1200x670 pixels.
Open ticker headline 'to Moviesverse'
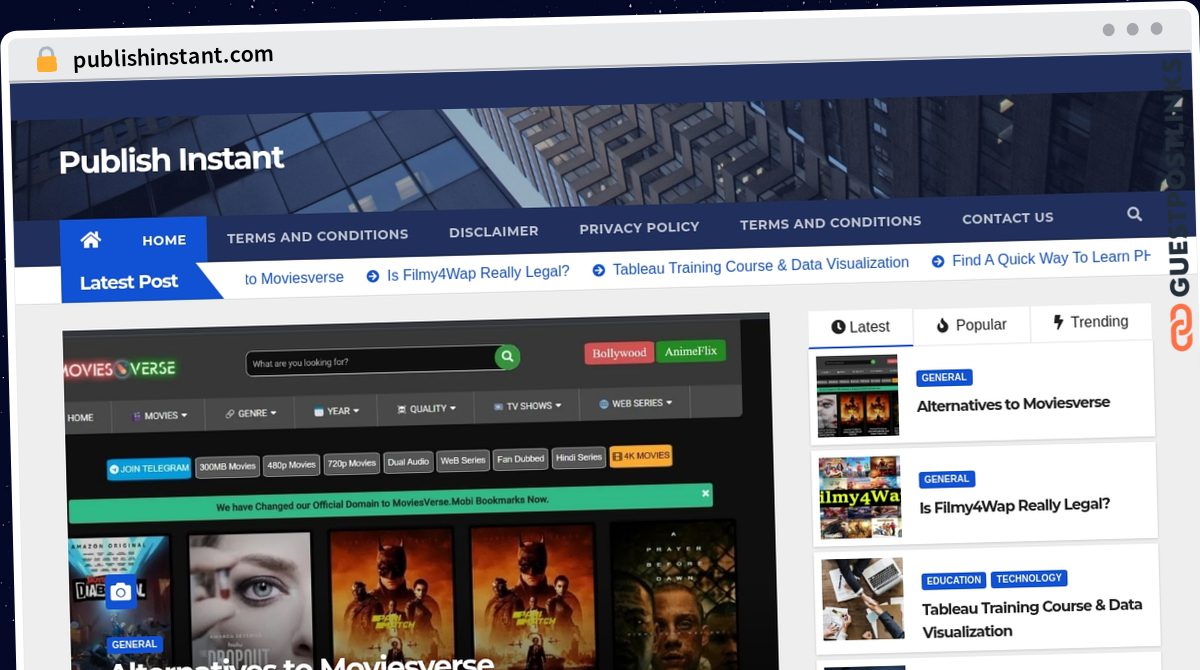tap(294, 277)
